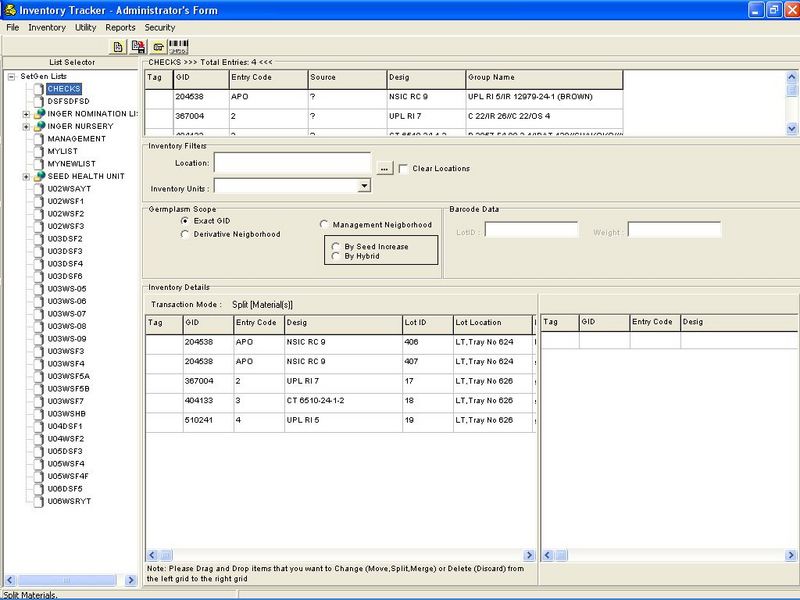Click the CHECKS grid scroll down arrow
Screen dimensions: 800x600
(791, 129)
